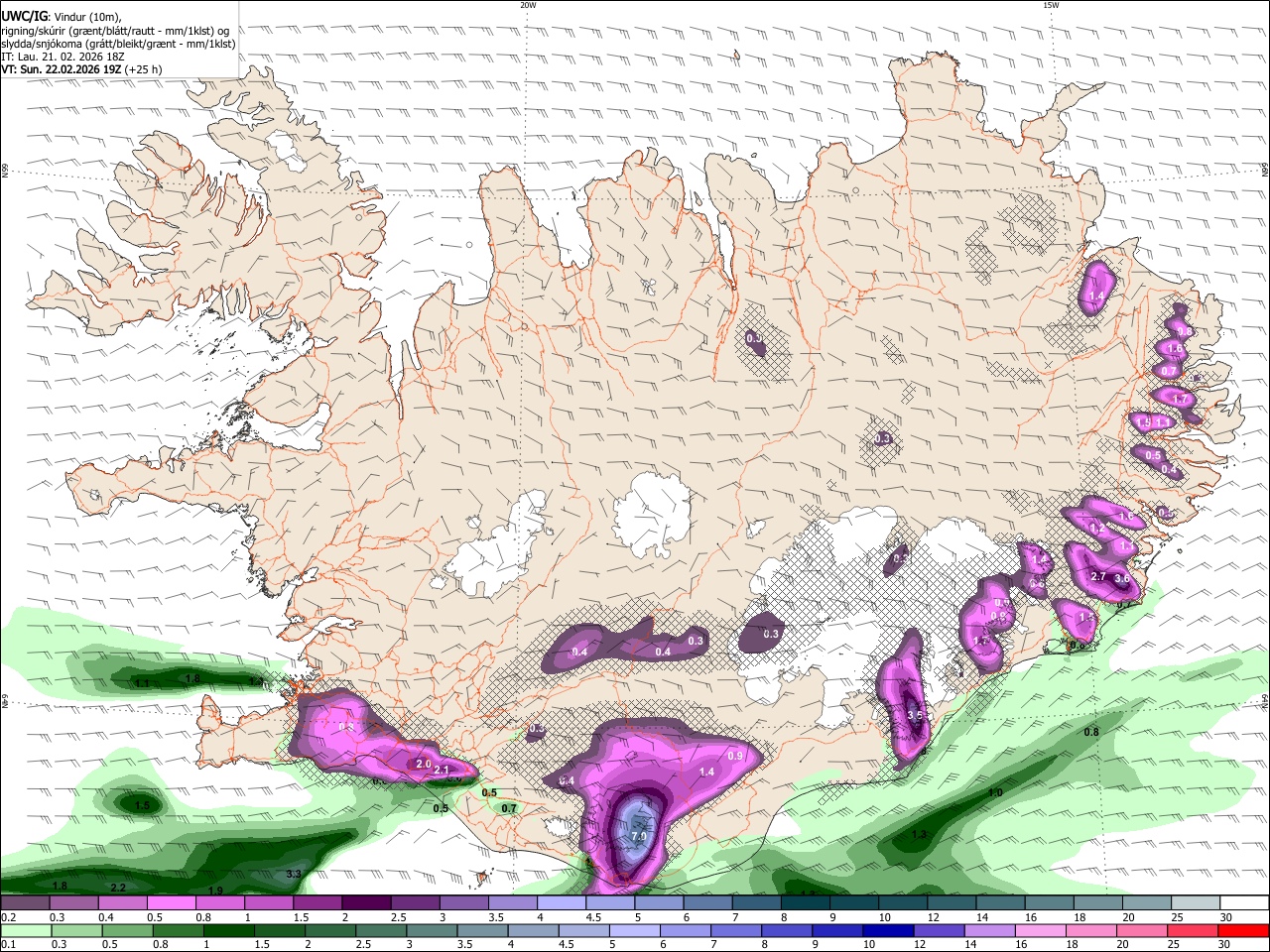Select the white 30 swatch in the upper legend
This screenshot has height=952, width=1270.
coord(1244,903)
